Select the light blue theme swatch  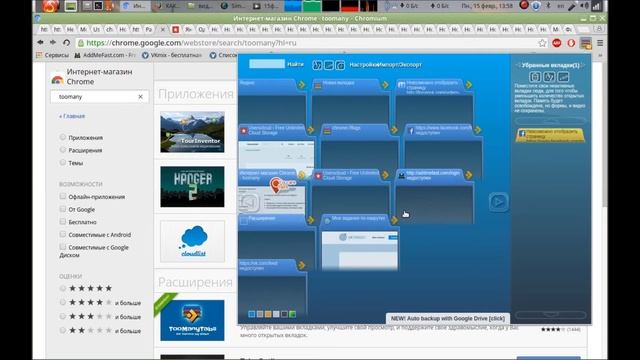point(252,314)
